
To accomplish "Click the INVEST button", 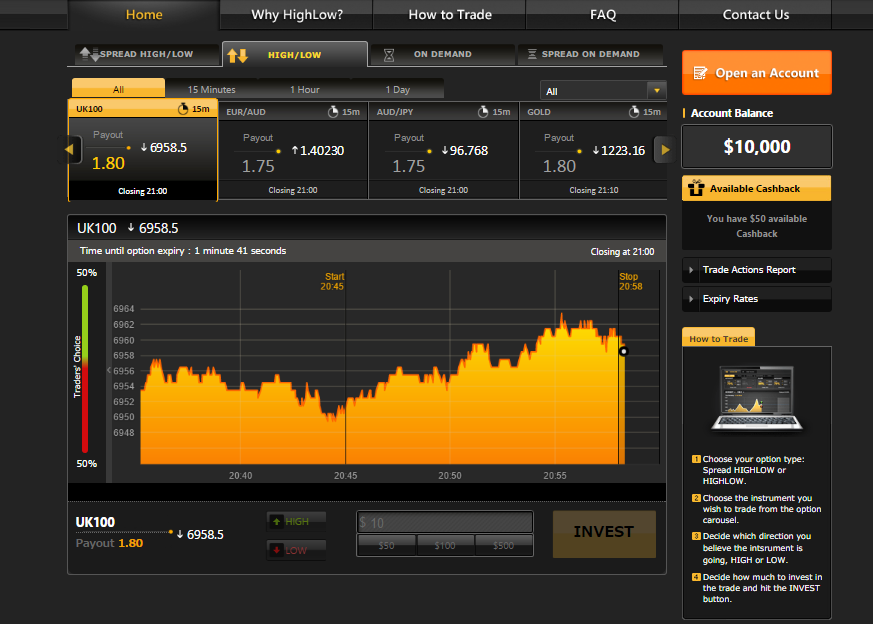I will pyautogui.click(x=604, y=533).
